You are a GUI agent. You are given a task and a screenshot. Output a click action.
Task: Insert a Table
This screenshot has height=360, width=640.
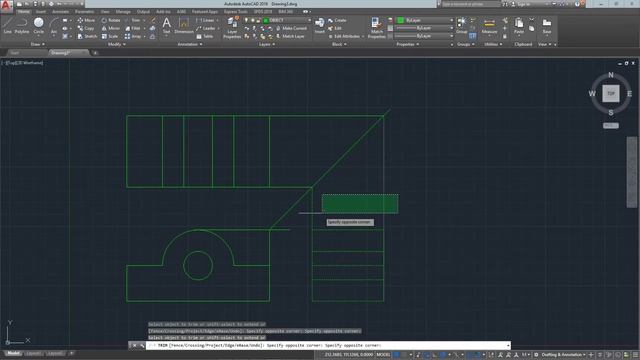205,36
